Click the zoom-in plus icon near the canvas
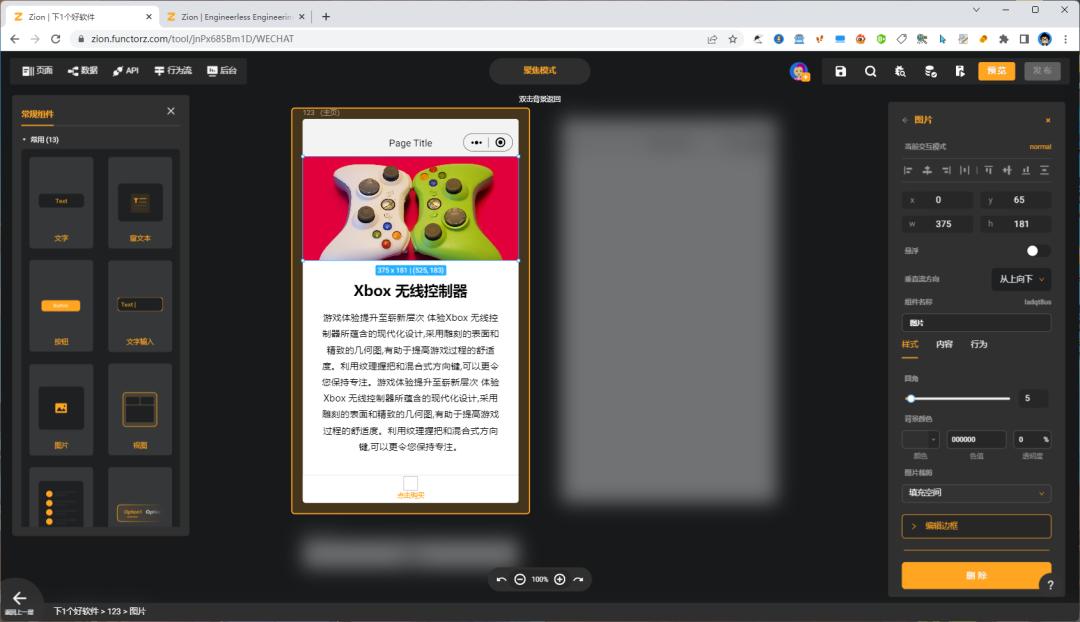Image resolution: width=1080 pixels, height=622 pixels. 558,579
